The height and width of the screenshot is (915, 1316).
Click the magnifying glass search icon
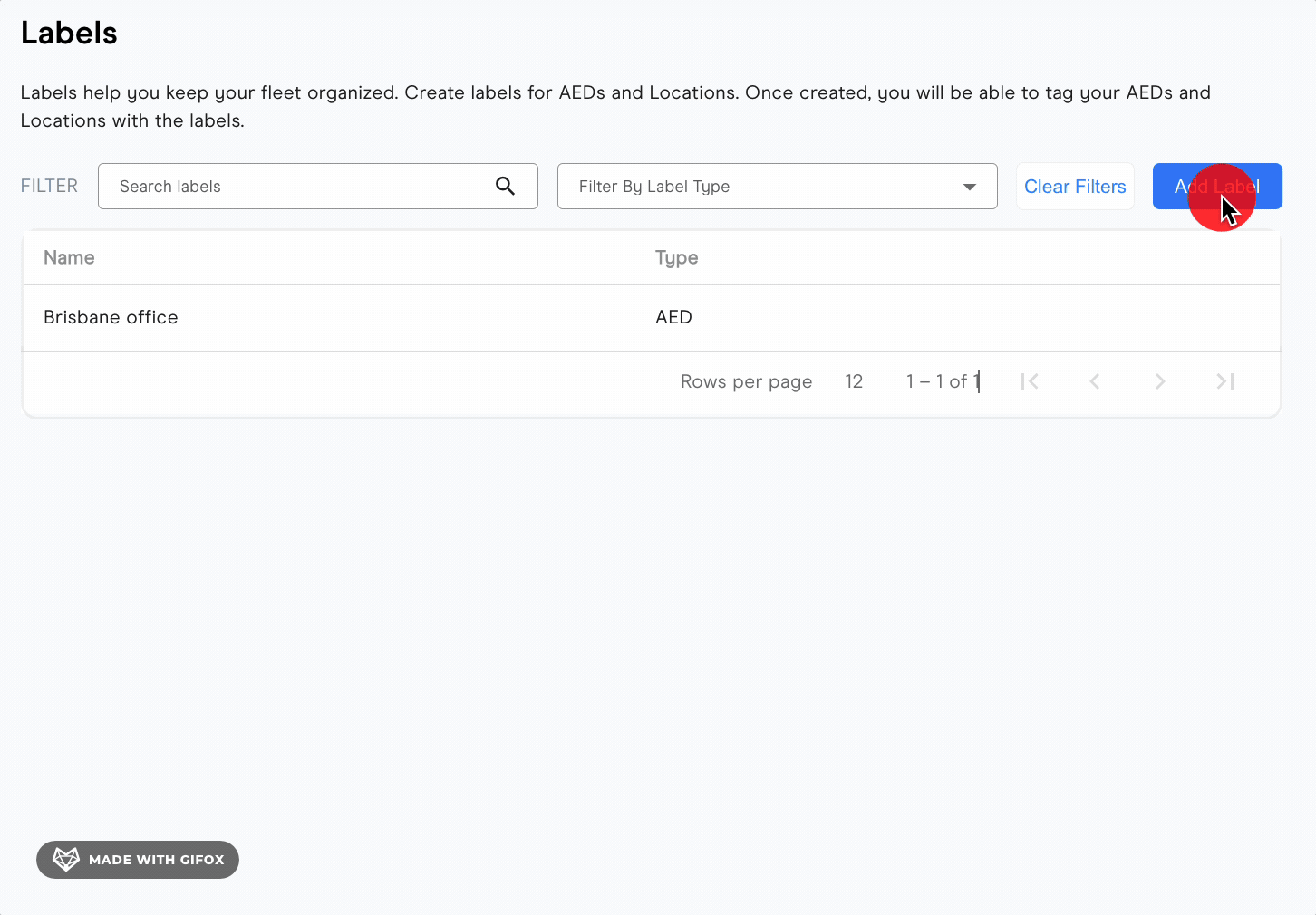[505, 186]
